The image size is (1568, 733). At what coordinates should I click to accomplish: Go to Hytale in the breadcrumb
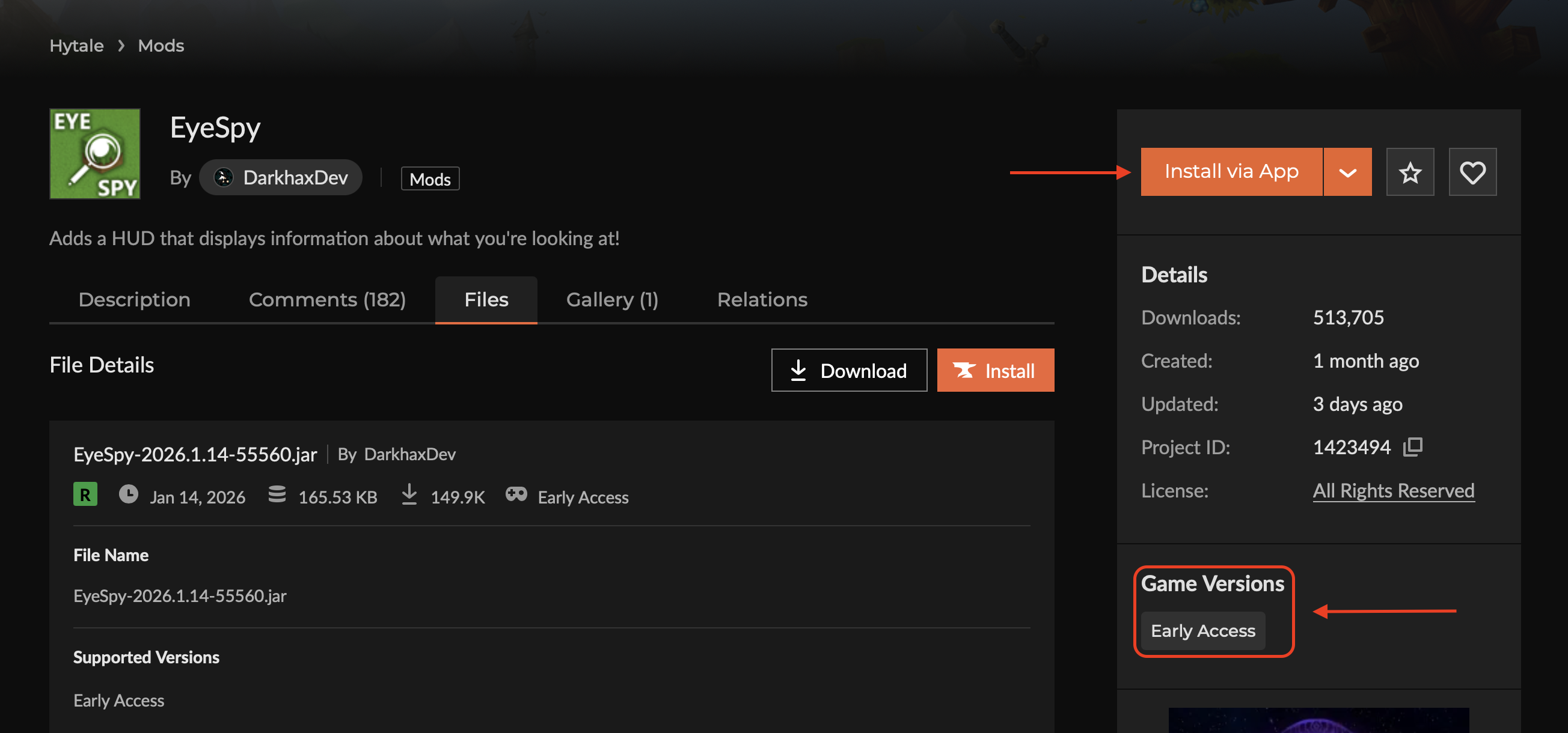(x=77, y=46)
